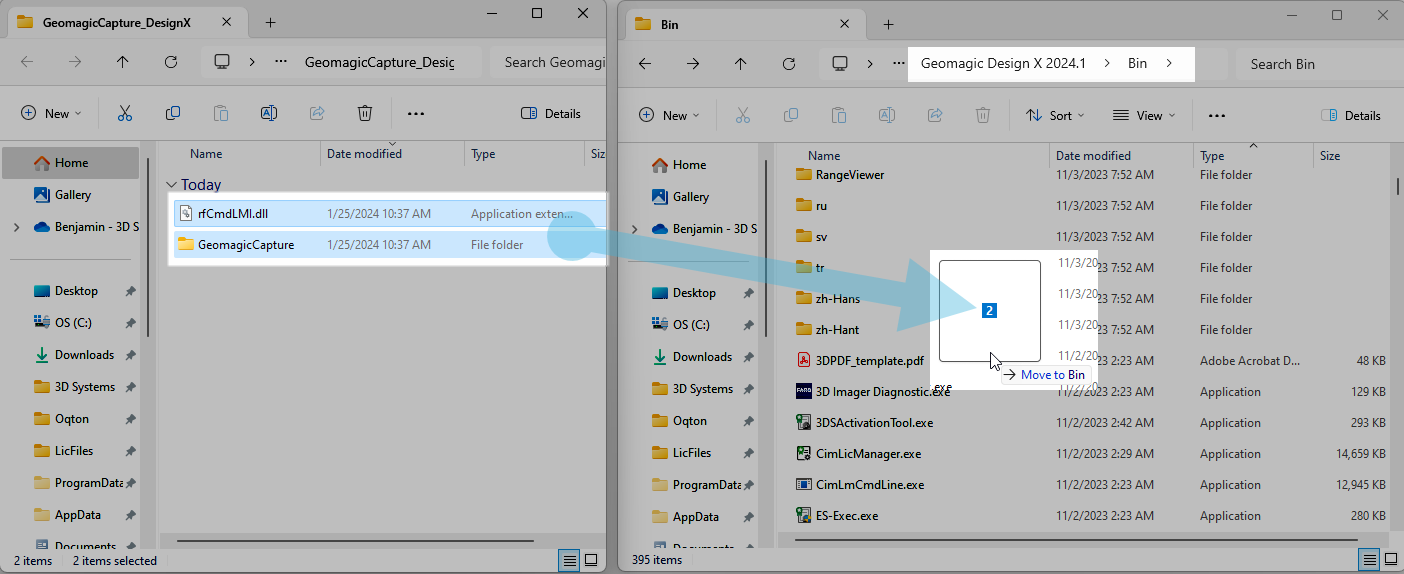Click Share icon in left window toolbar

point(317,113)
